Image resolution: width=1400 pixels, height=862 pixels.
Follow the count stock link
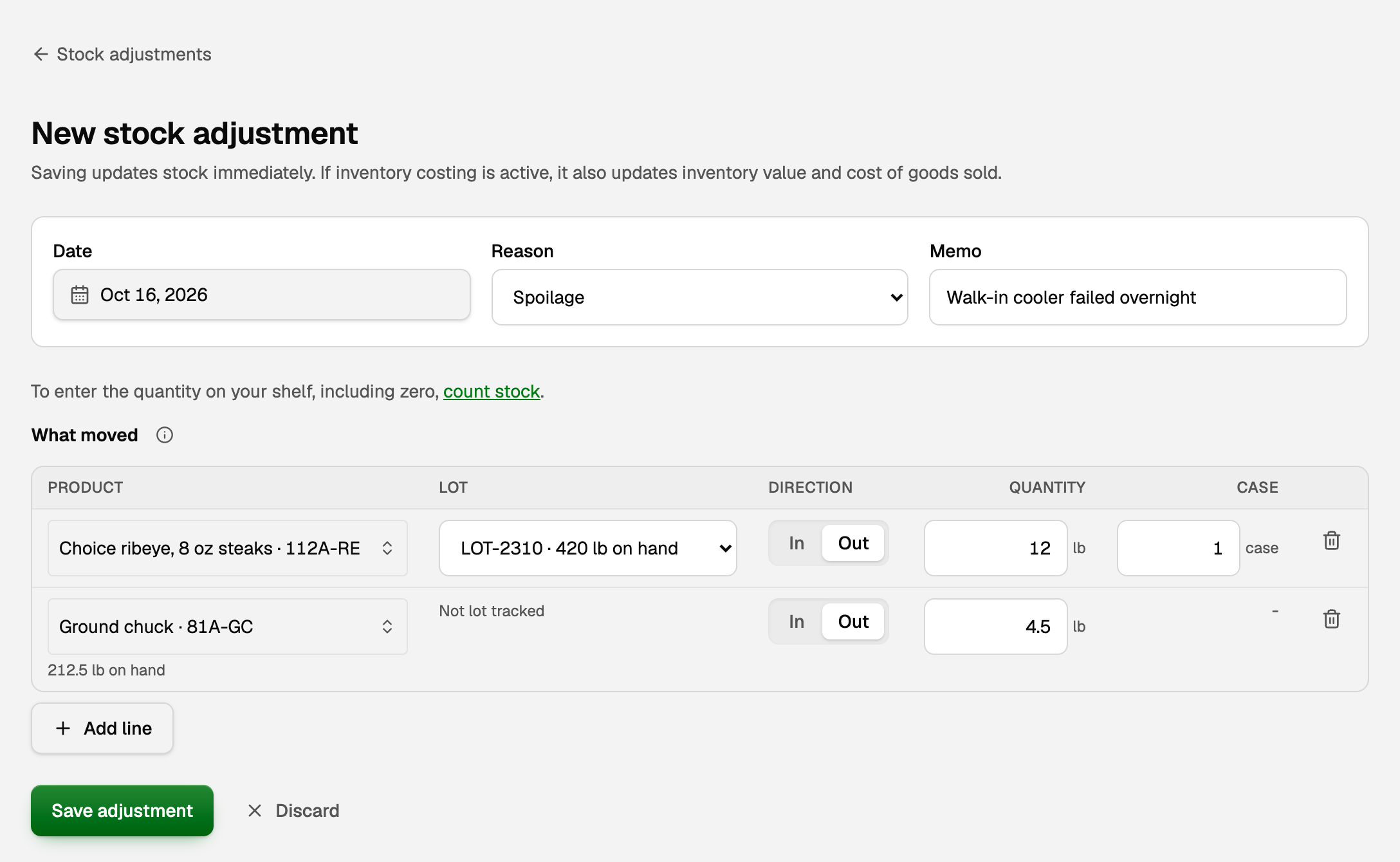pos(492,391)
